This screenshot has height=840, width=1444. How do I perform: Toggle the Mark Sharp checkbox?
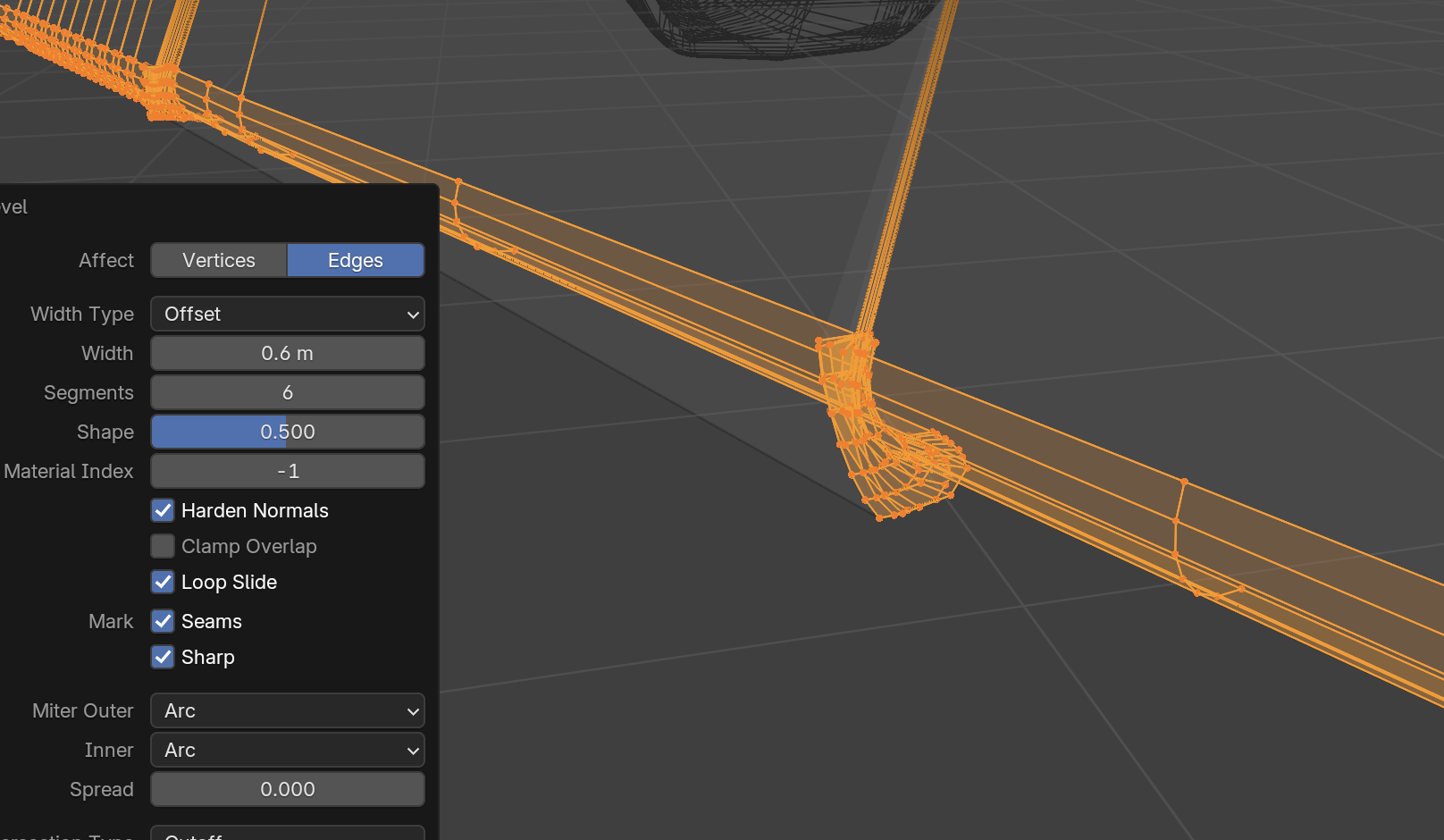click(163, 657)
